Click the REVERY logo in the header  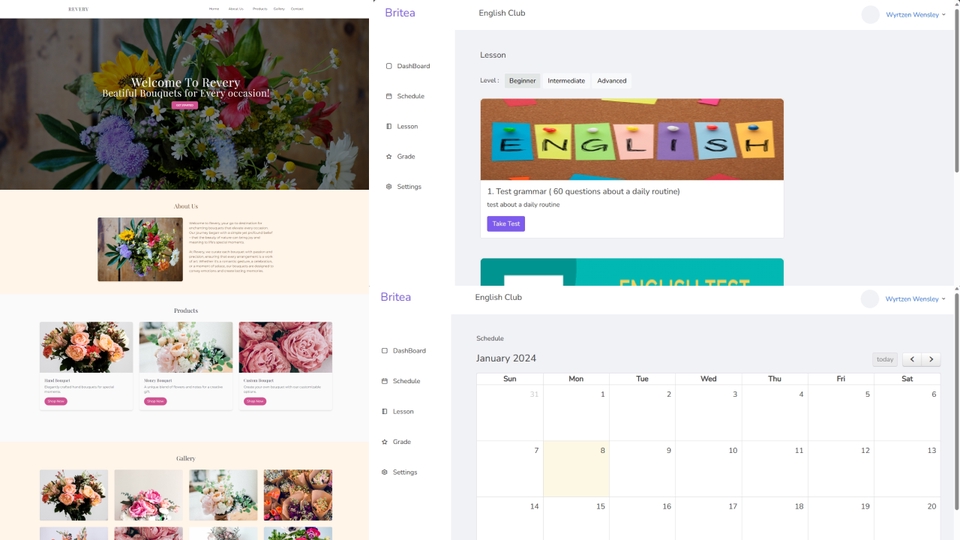(x=78, y=9)
